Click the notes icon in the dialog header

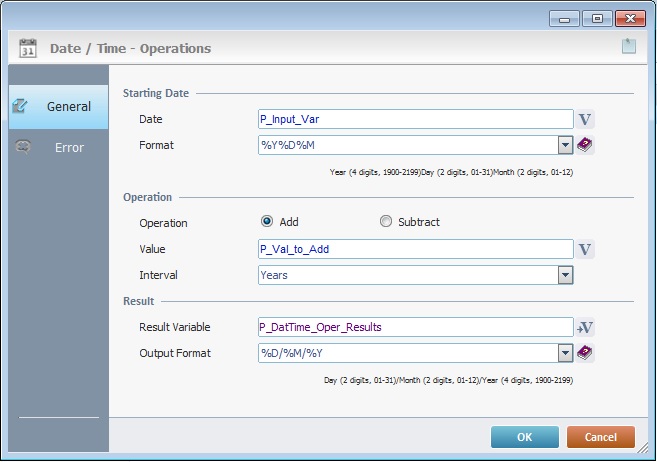628,46
